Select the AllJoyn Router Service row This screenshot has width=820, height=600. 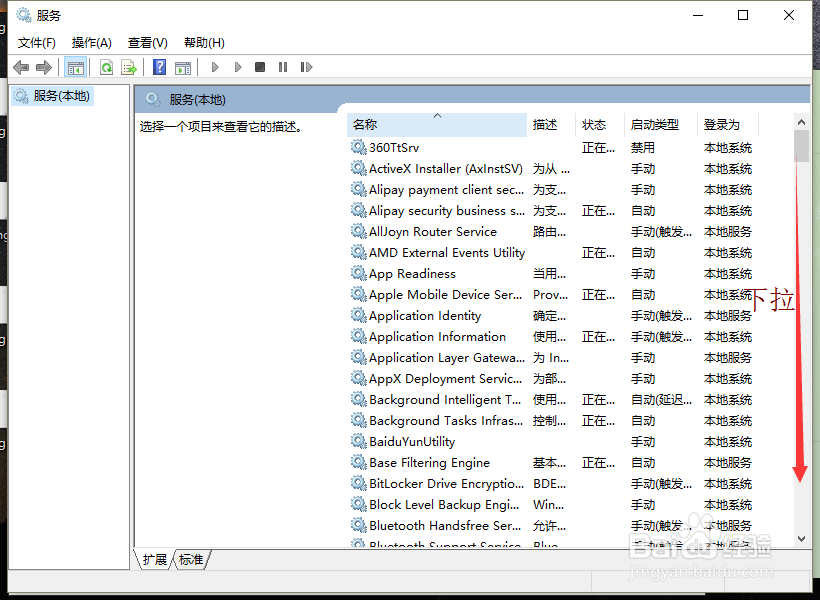coord(432,231)
